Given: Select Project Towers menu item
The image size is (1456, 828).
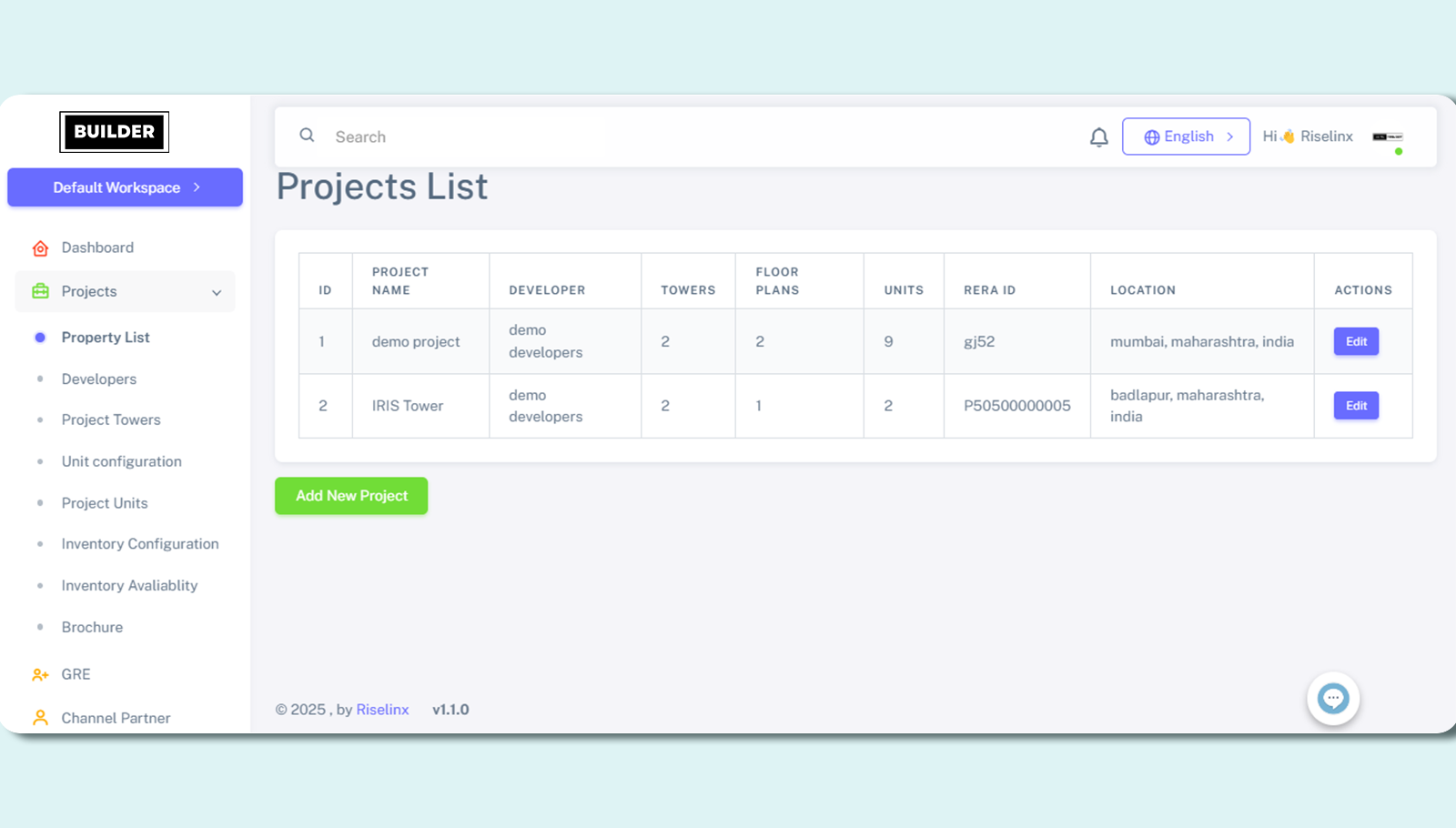Looking at the screenshot, I should pyautogui.click(x=111, y=420).
